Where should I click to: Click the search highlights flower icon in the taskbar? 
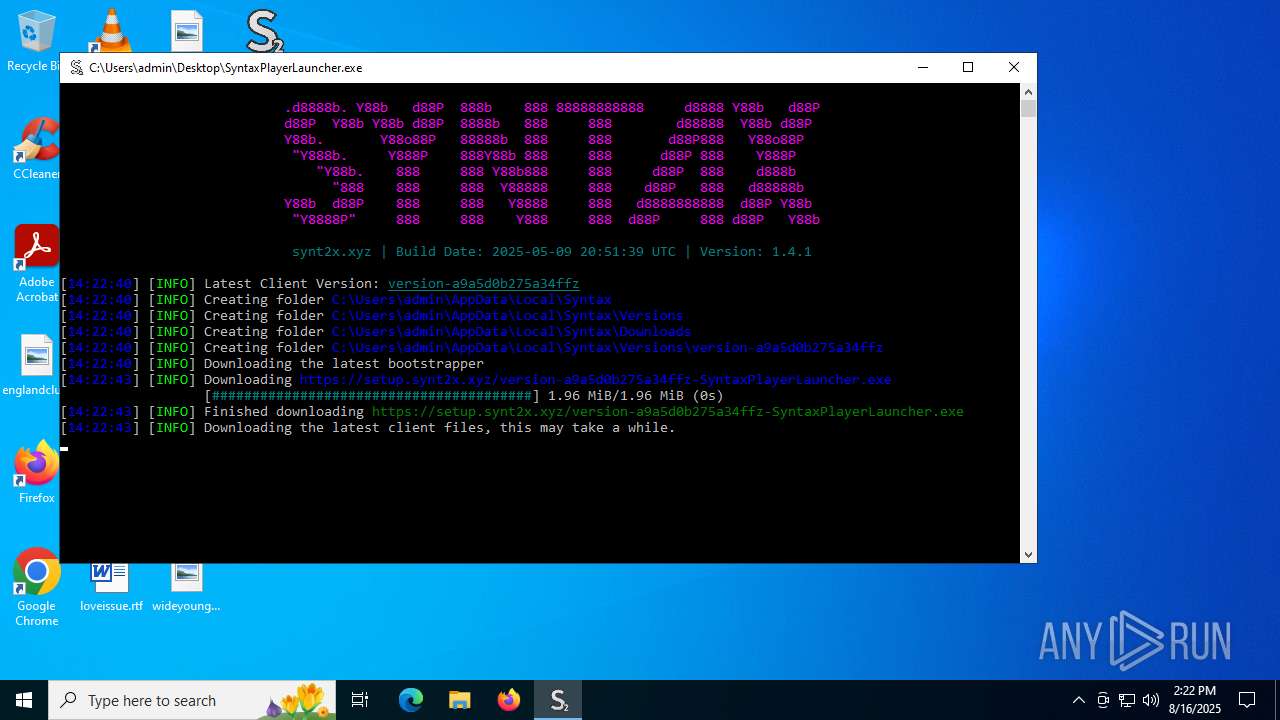[300, 700]
